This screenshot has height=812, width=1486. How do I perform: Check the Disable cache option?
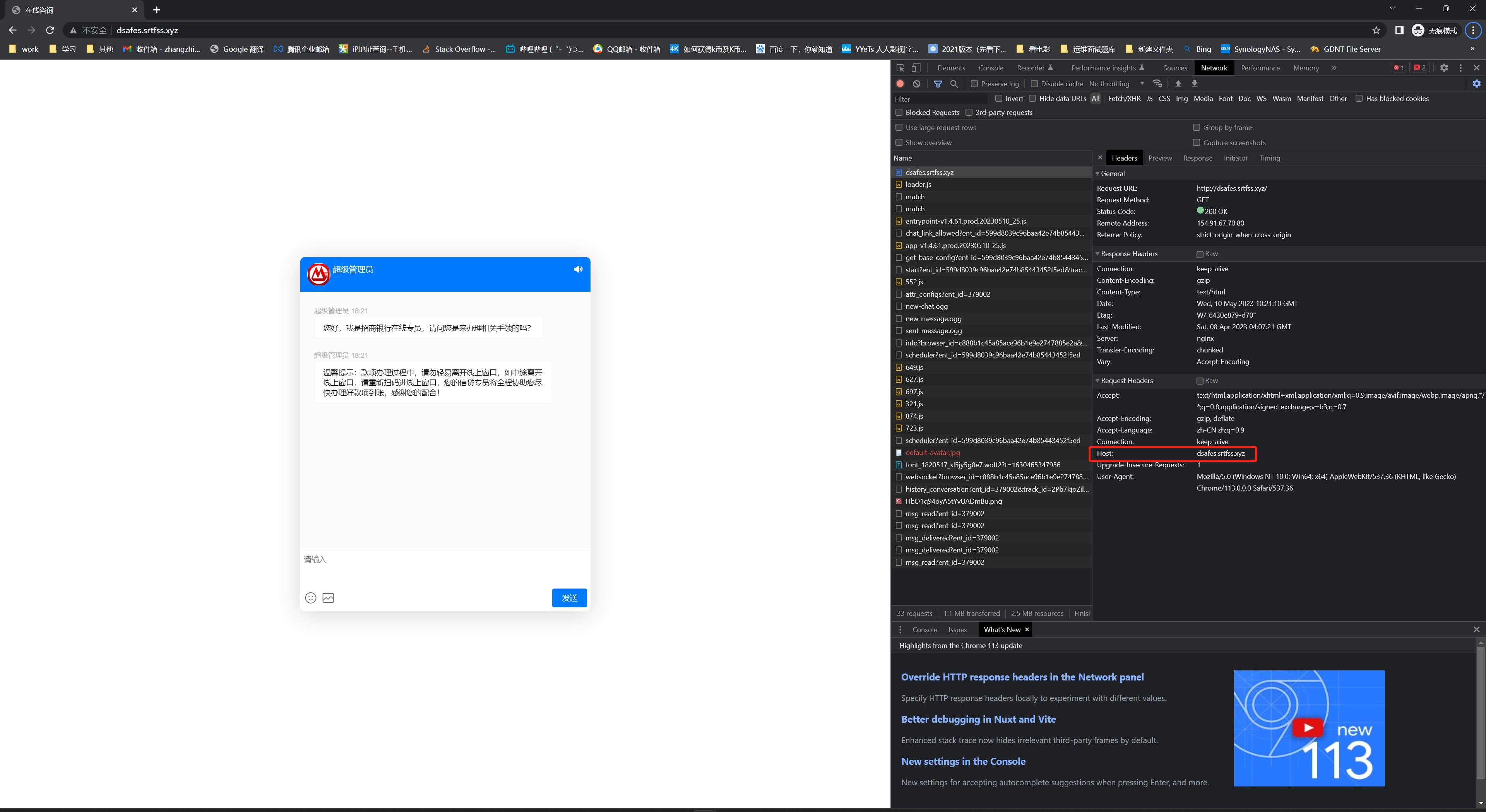coord(1034,84)
